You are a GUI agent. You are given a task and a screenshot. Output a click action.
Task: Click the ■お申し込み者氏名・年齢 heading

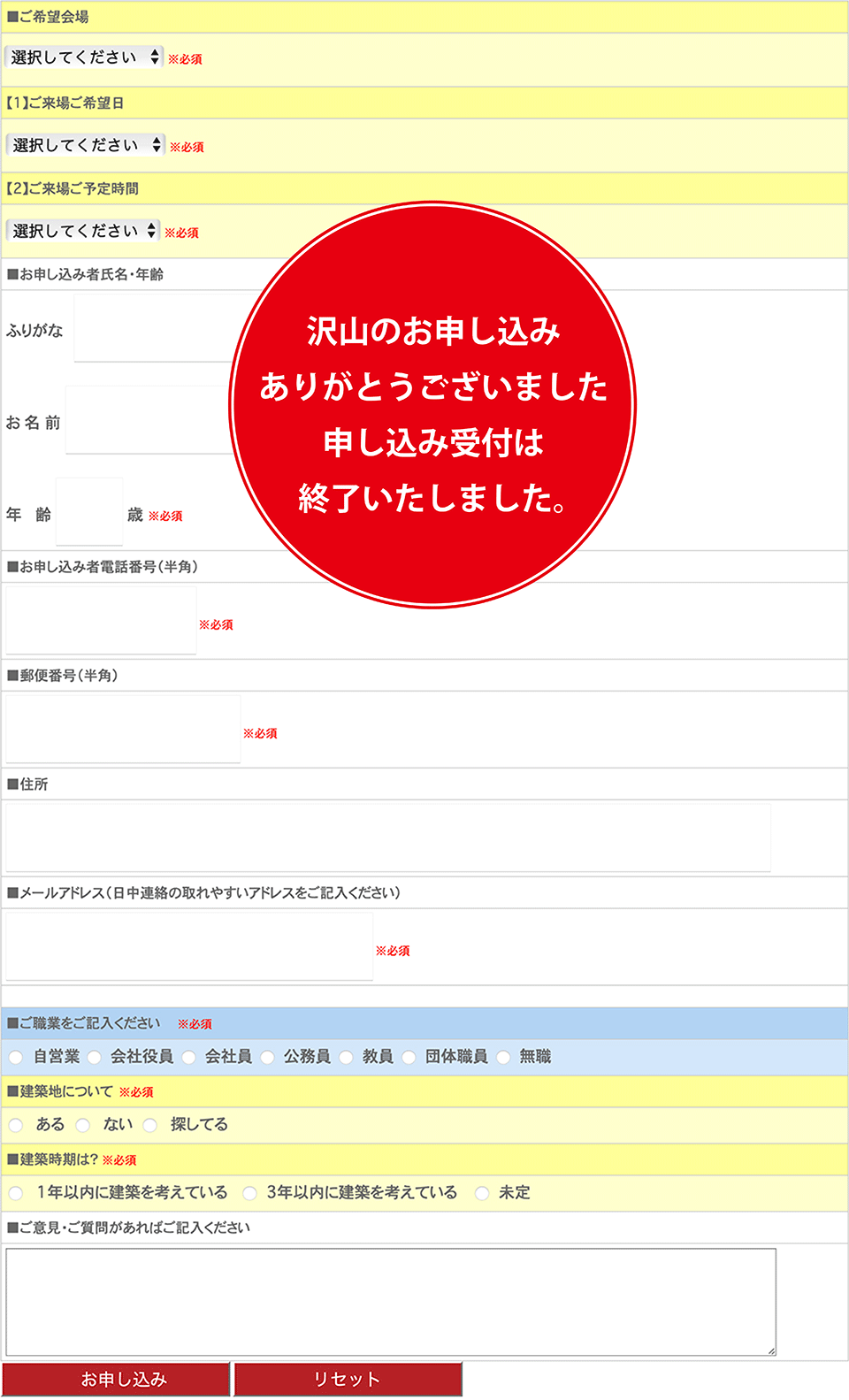(85, 274)
